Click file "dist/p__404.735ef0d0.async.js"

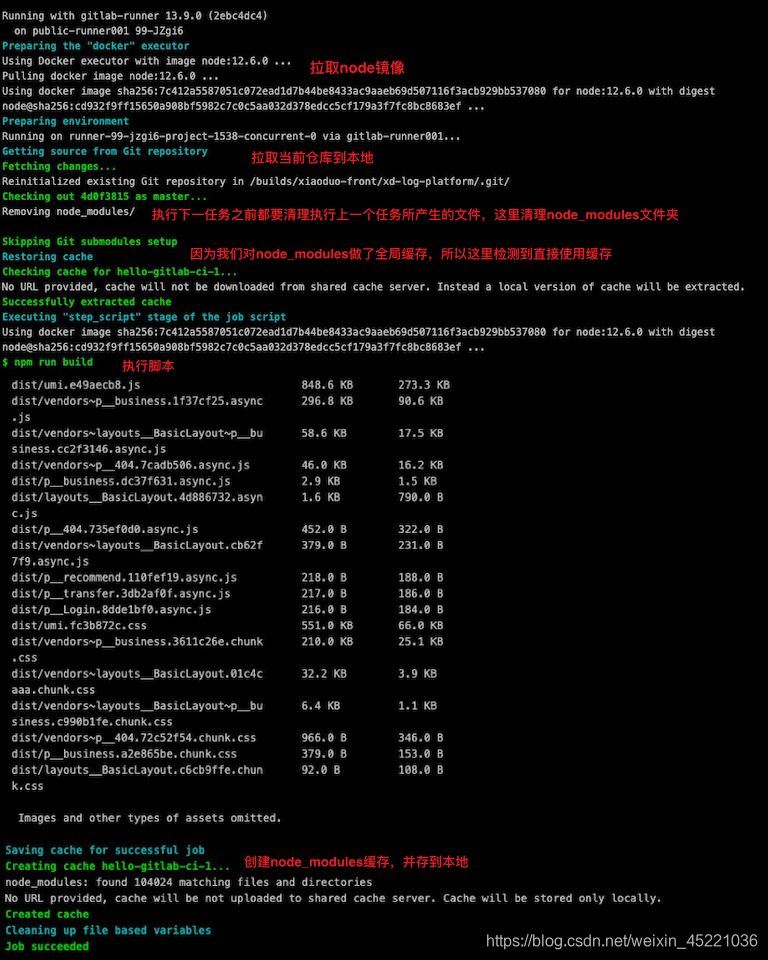(x=105, y=530)
